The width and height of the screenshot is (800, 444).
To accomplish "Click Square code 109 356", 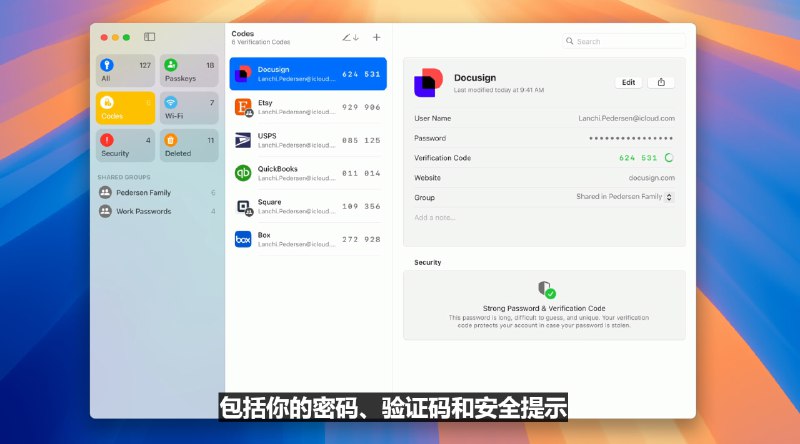I will (x=361, y=206).
